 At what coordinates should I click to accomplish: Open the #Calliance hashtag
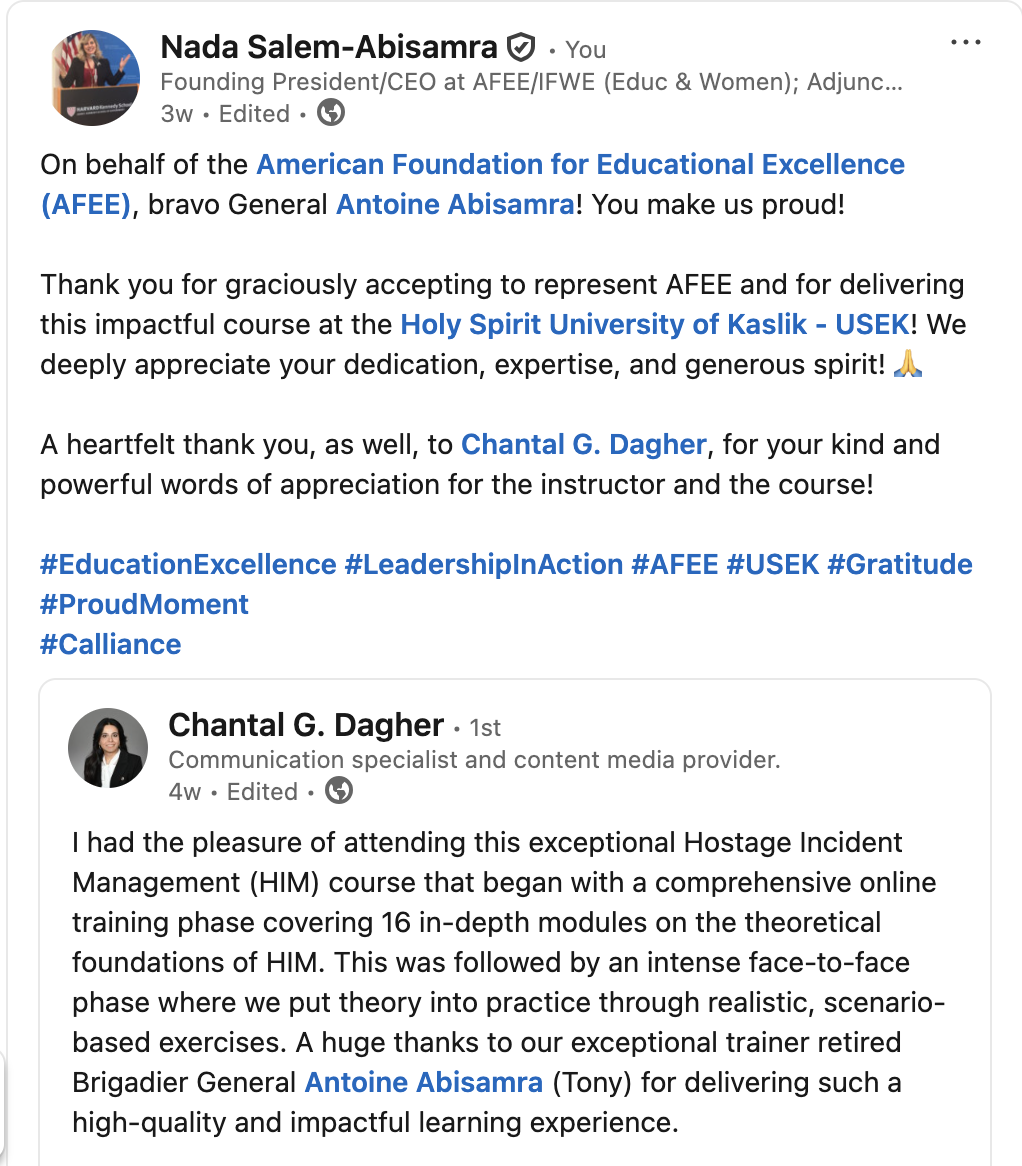(111, 645)
